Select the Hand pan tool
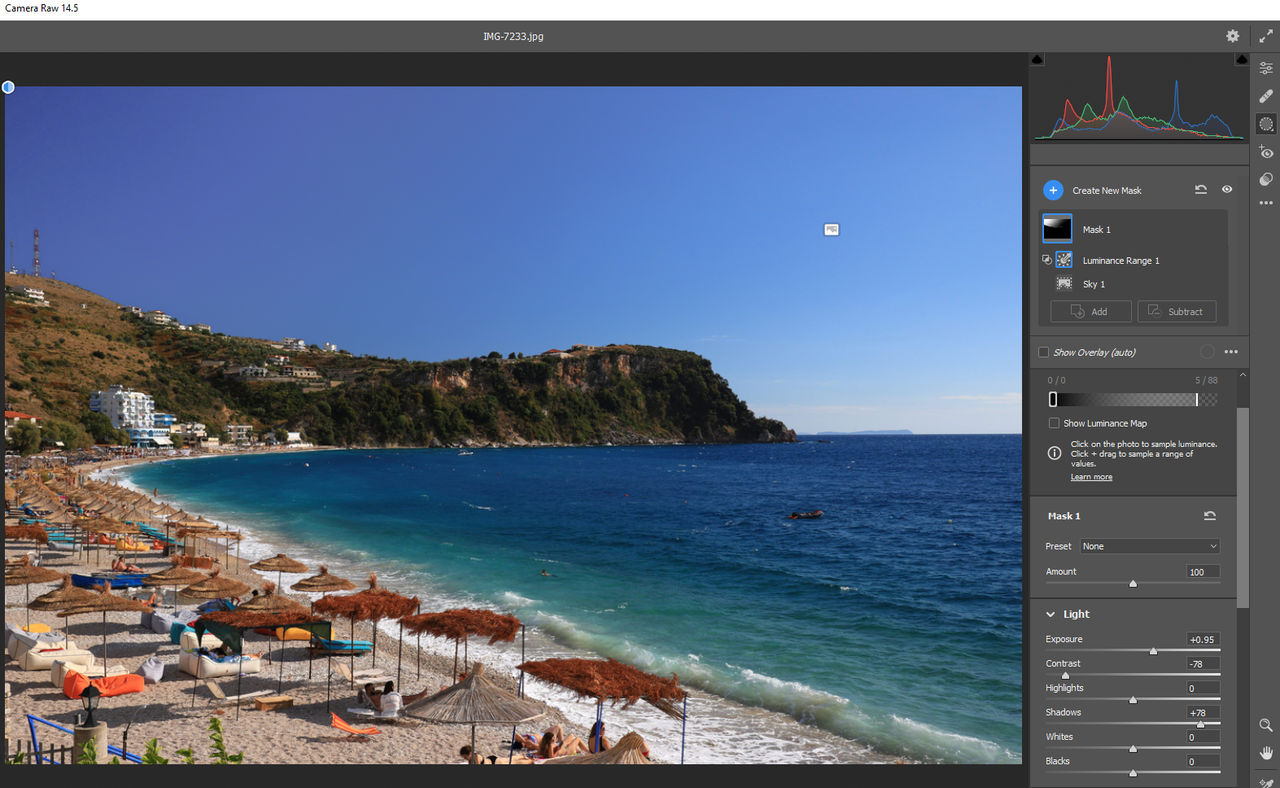Viewport: 1280px width, 788px height. tap(1266, 752)
